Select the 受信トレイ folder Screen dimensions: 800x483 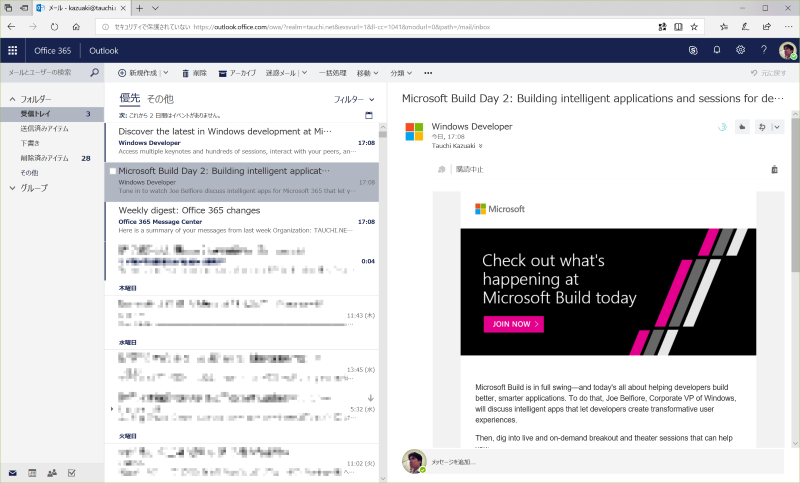point(52,114)
